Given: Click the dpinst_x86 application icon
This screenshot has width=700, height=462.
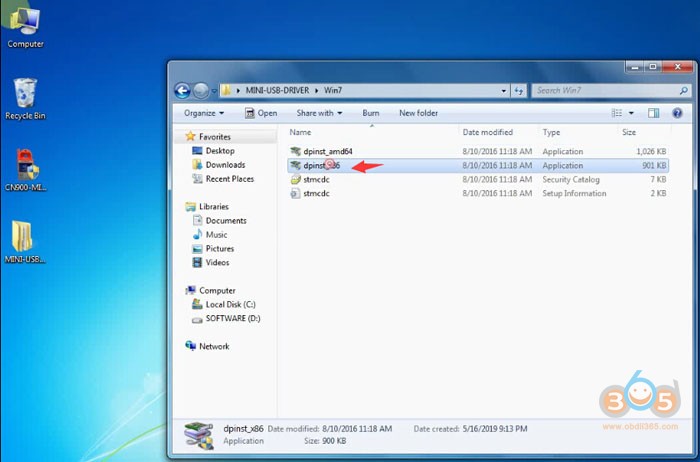Looking at the screenshot, I should click(295, 165).
